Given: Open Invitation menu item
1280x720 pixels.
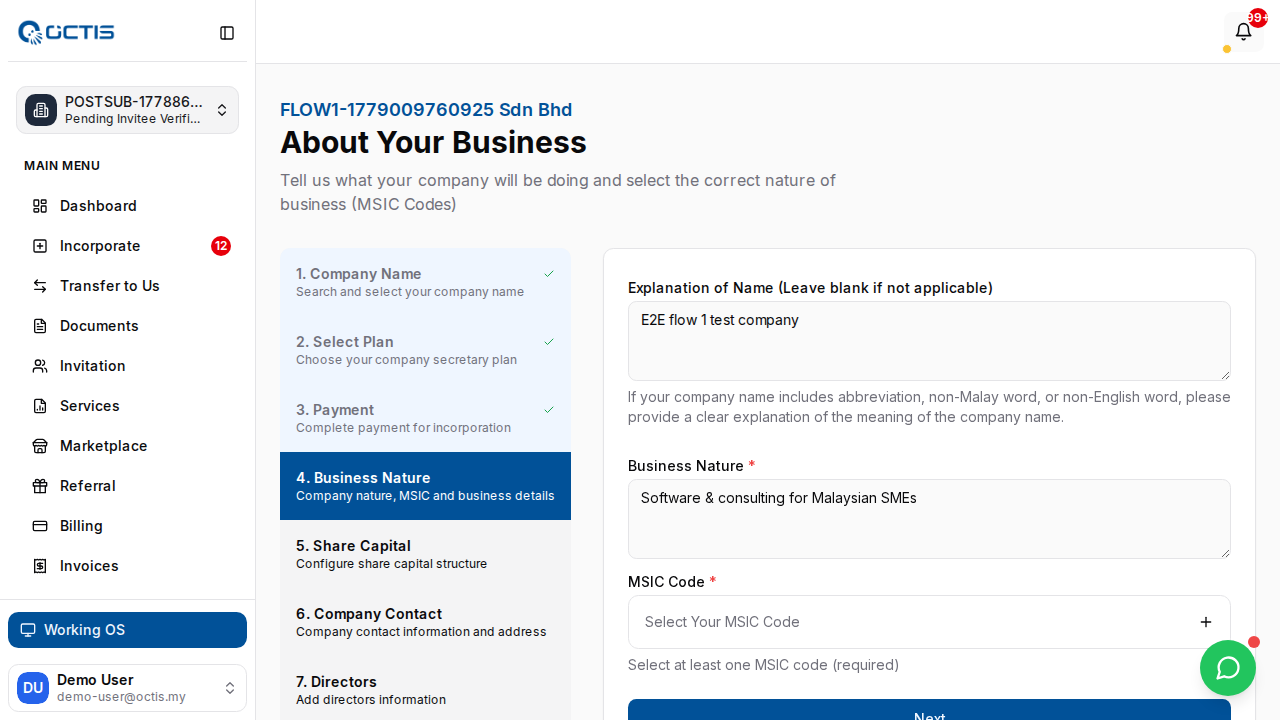Looking at the screenshot, I should pyautogui.click(x=127, y=366).
